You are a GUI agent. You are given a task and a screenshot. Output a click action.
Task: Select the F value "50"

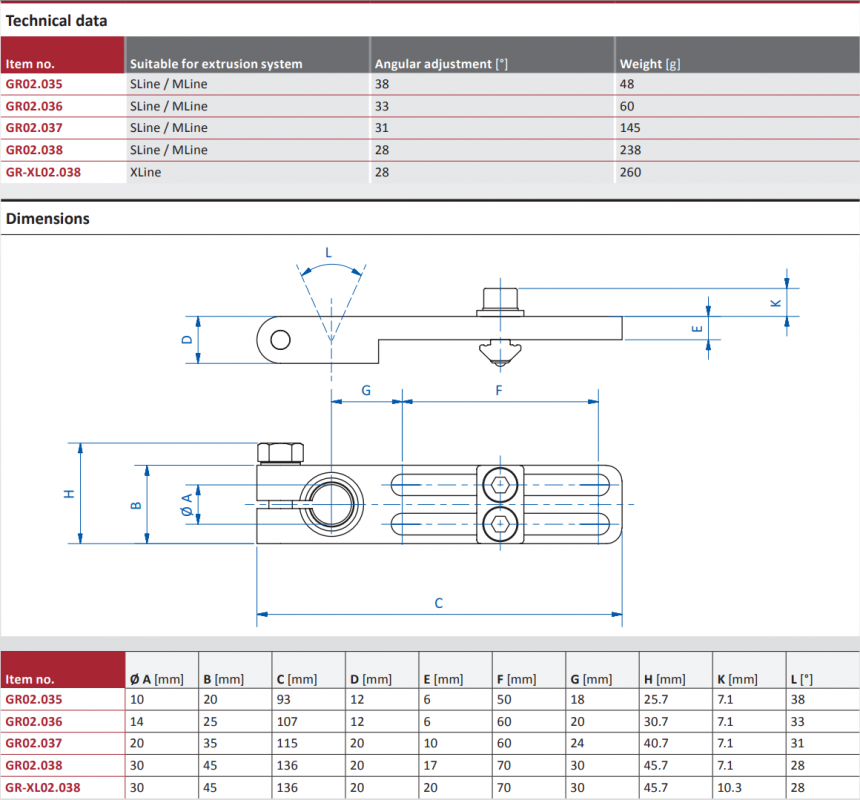pos(504,700)
